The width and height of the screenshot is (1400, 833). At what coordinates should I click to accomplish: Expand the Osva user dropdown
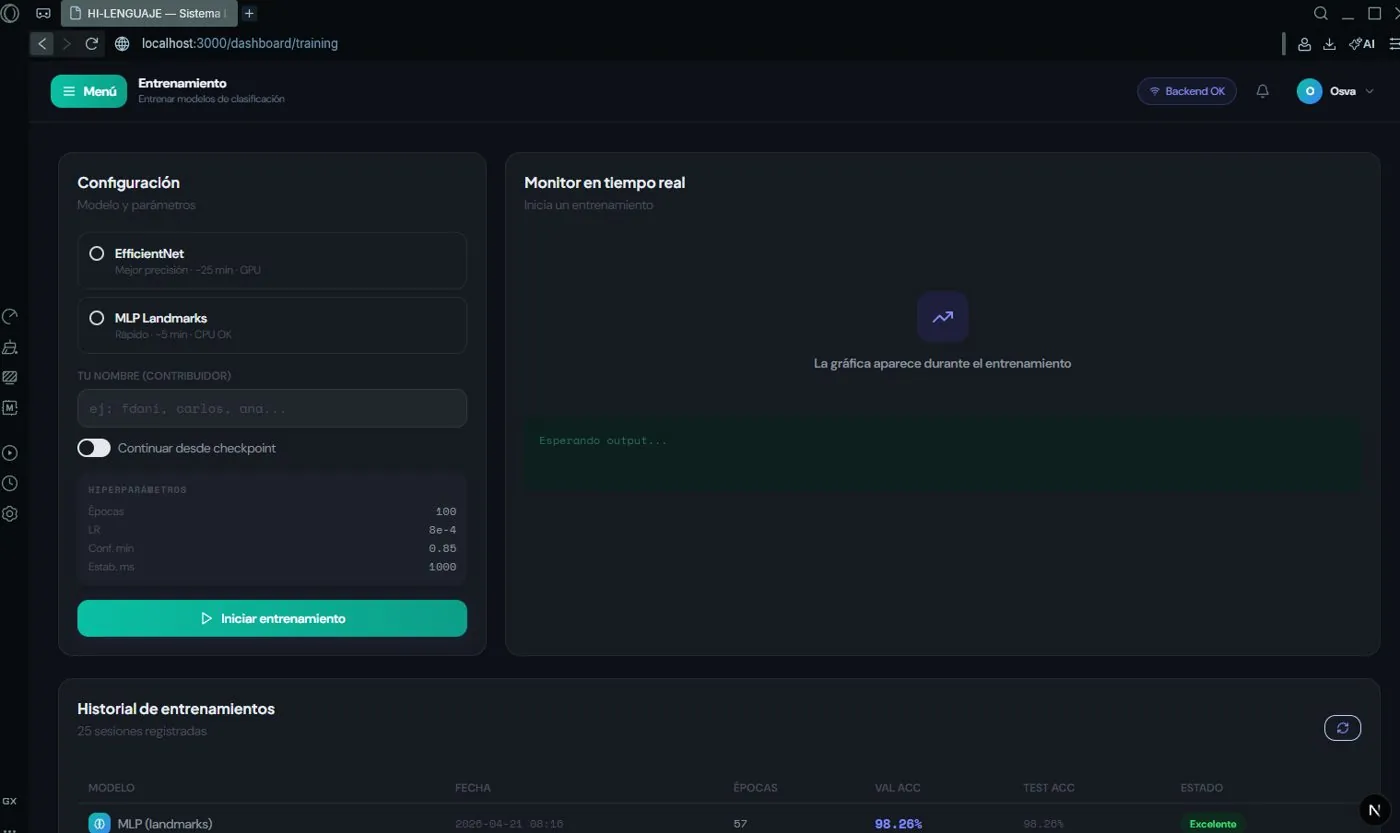[x=1336, y=91]
